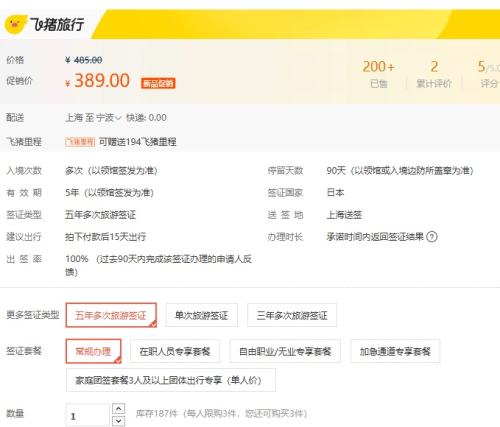Choose 在职人员专享套餐 package
The height and width of the screenshot is (427, 500).
click(175, 351)
